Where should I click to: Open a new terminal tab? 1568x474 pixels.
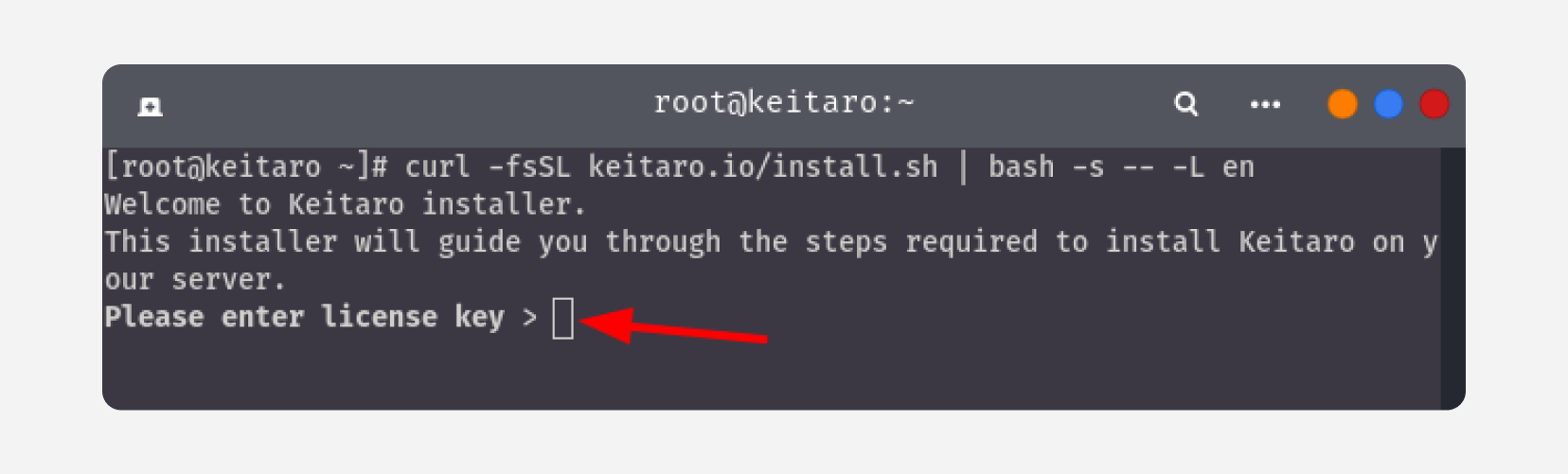coord(150,106)
